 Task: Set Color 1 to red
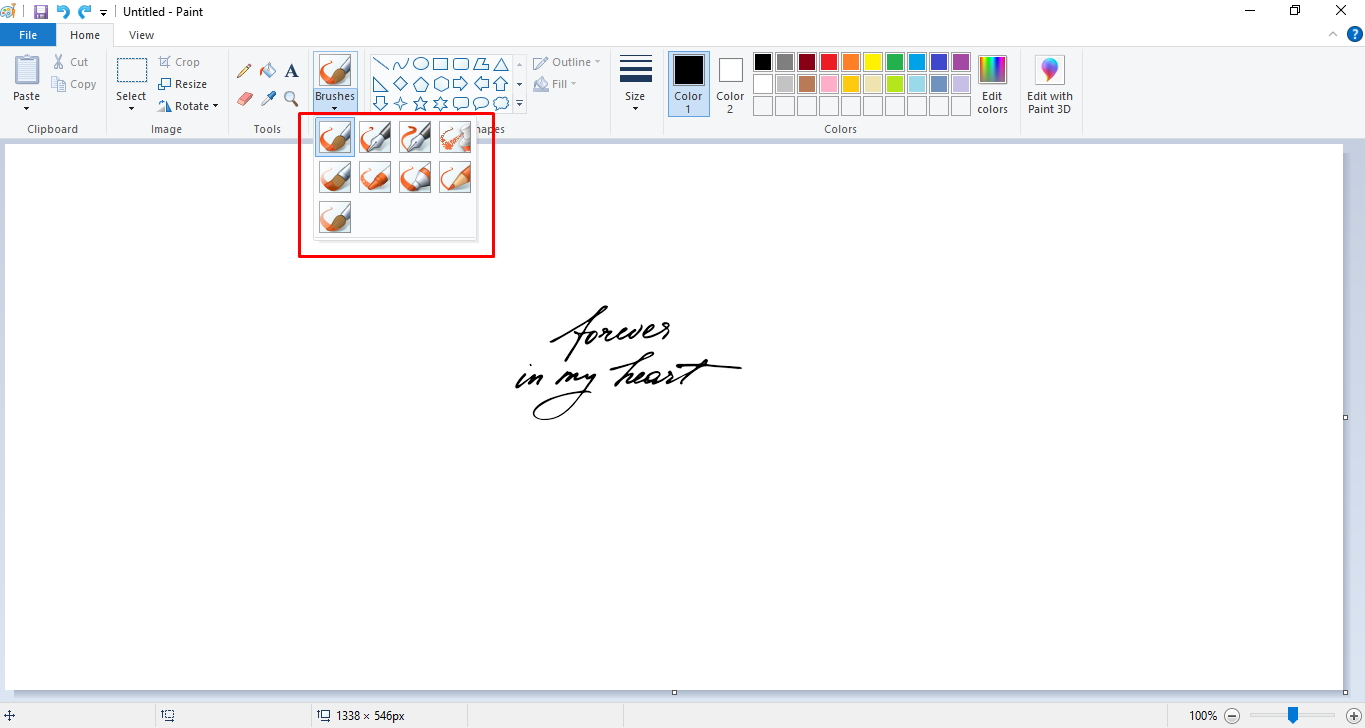pos(828,61)
